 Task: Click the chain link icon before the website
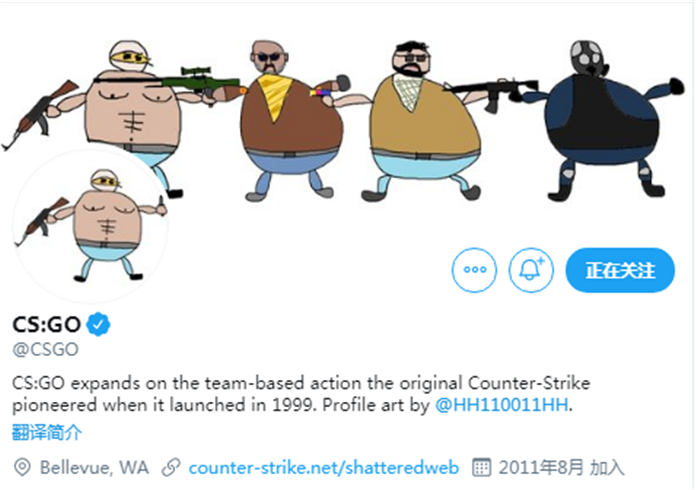(x=171, y=467)
